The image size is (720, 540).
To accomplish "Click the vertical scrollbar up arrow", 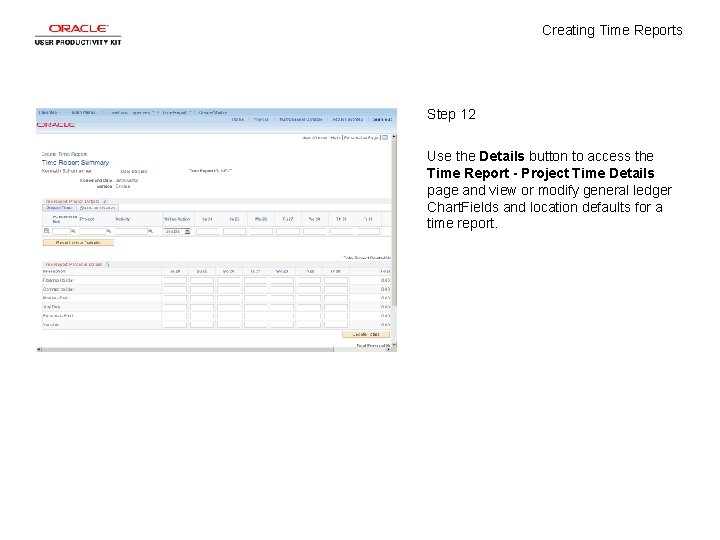I will [394, 137].
